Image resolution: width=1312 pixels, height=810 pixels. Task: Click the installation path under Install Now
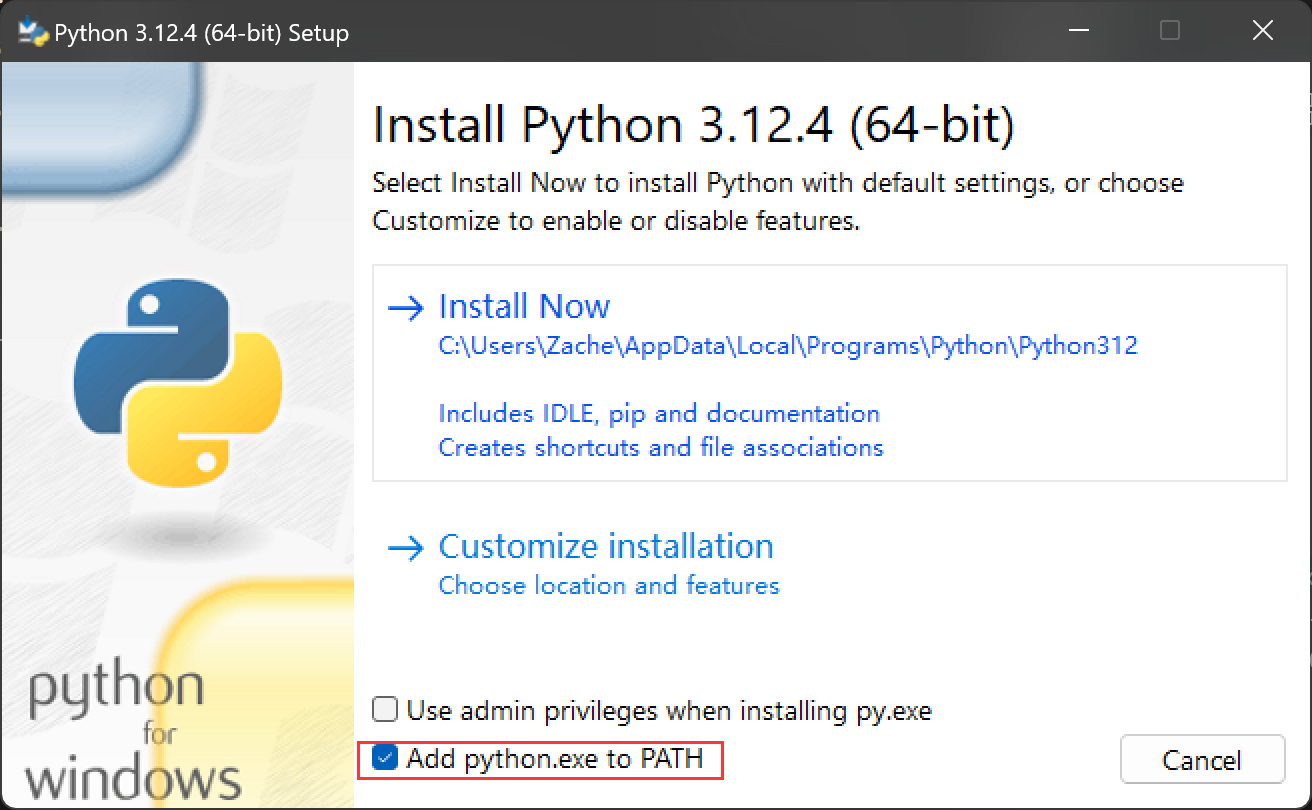coord(788,345)
